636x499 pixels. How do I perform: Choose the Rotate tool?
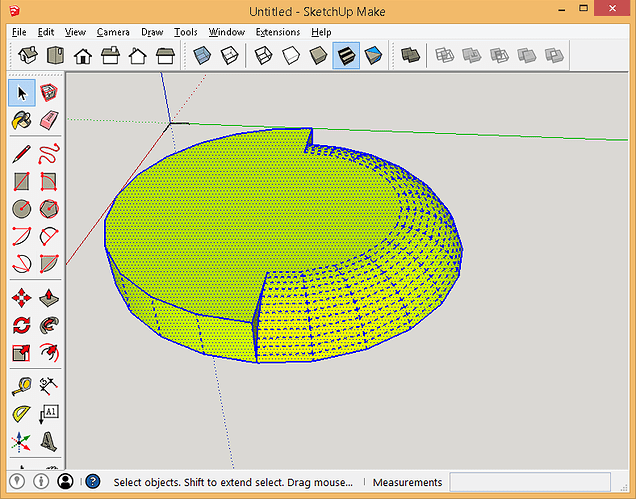click(x=22, y=325)
